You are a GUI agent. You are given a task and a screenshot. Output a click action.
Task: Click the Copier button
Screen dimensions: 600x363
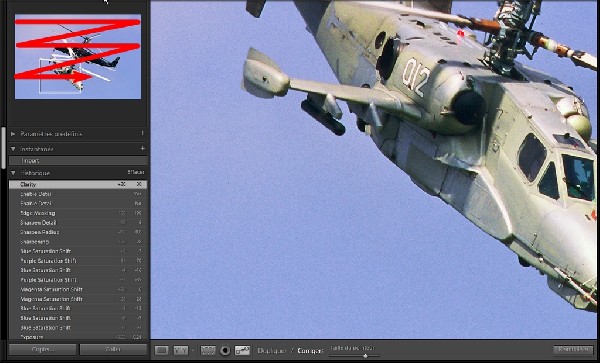(42, 349)
